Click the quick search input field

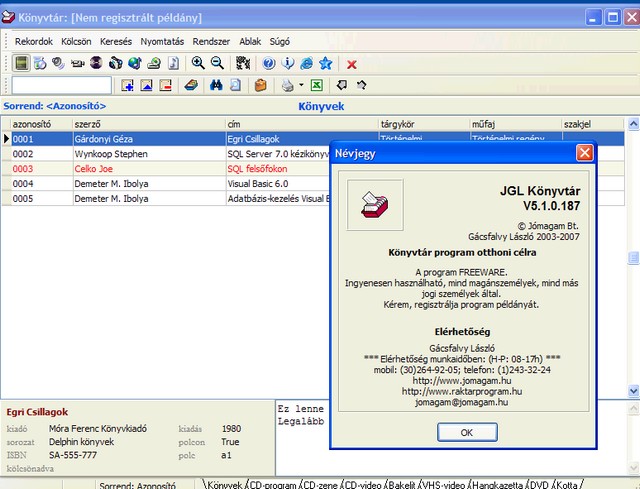[x=62, y=85]
